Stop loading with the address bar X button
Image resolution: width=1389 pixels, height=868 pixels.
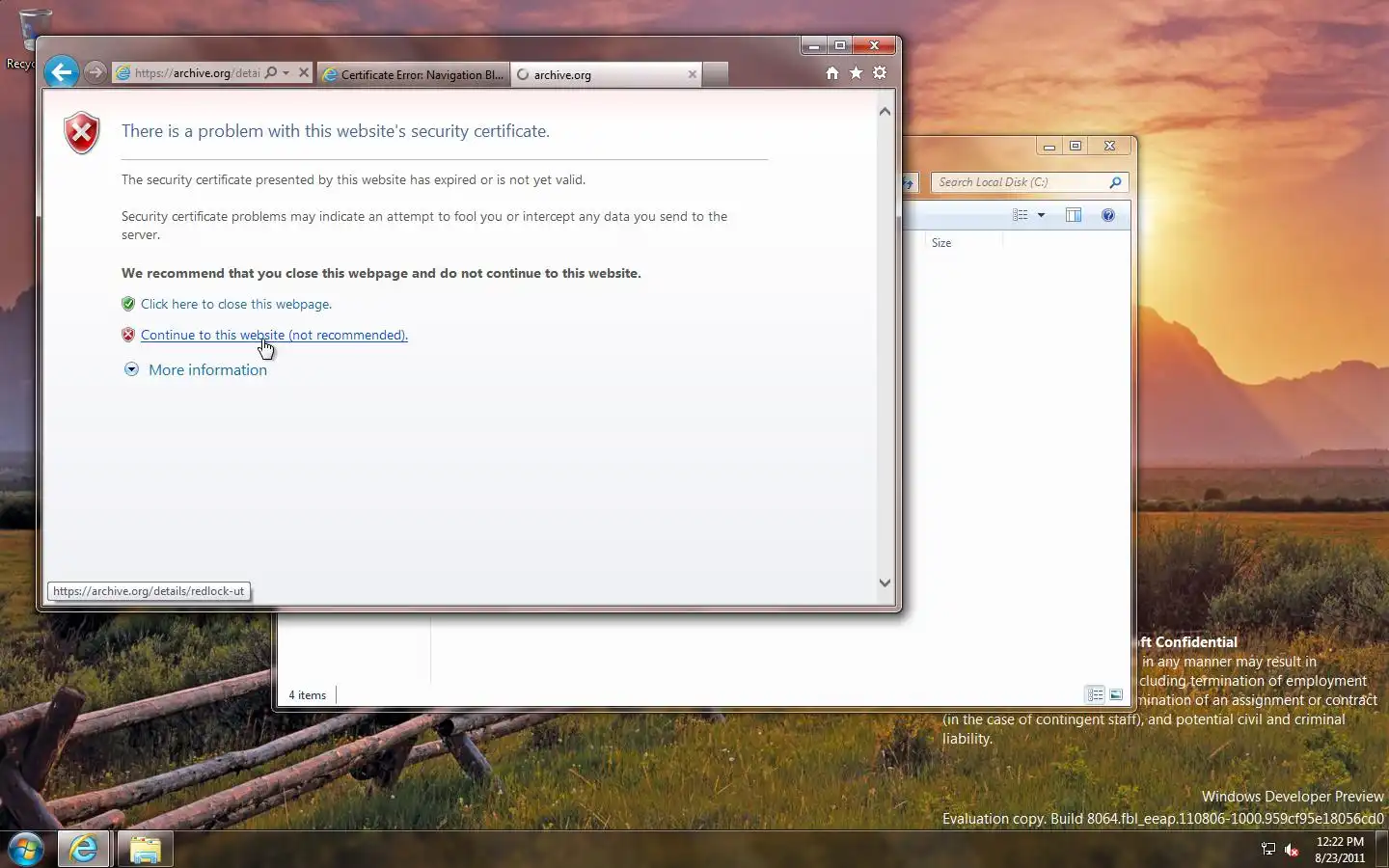coord(303,72)
